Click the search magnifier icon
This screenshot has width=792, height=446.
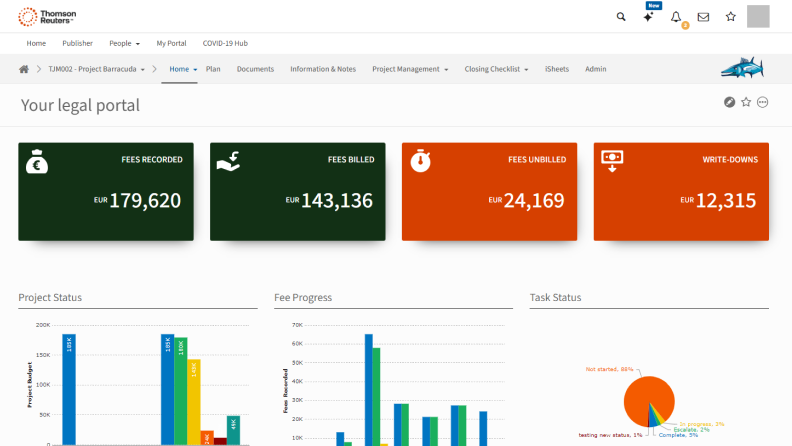(x=621, y=17)
